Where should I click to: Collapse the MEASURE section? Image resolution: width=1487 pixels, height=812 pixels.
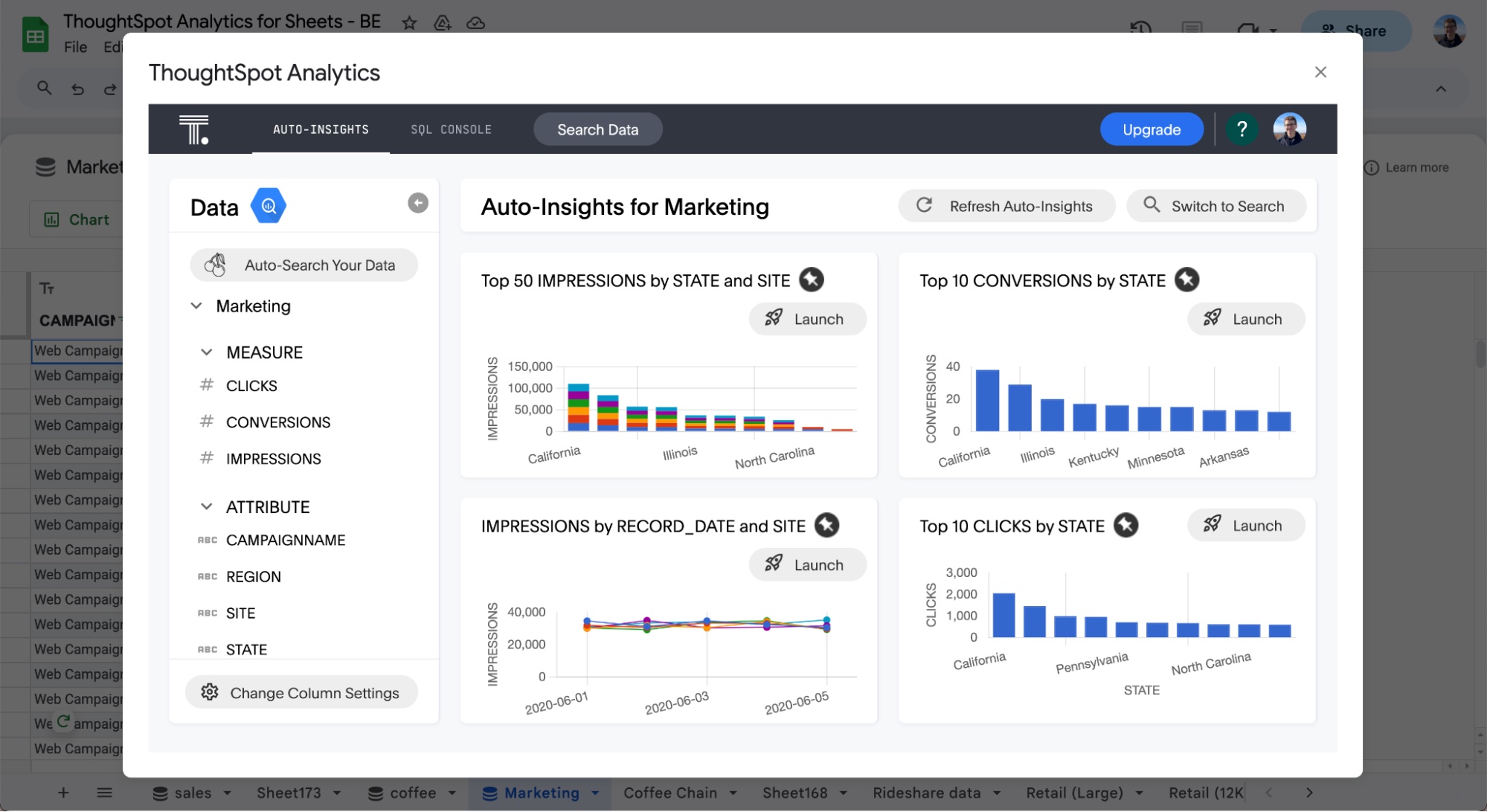click(207, 352)
